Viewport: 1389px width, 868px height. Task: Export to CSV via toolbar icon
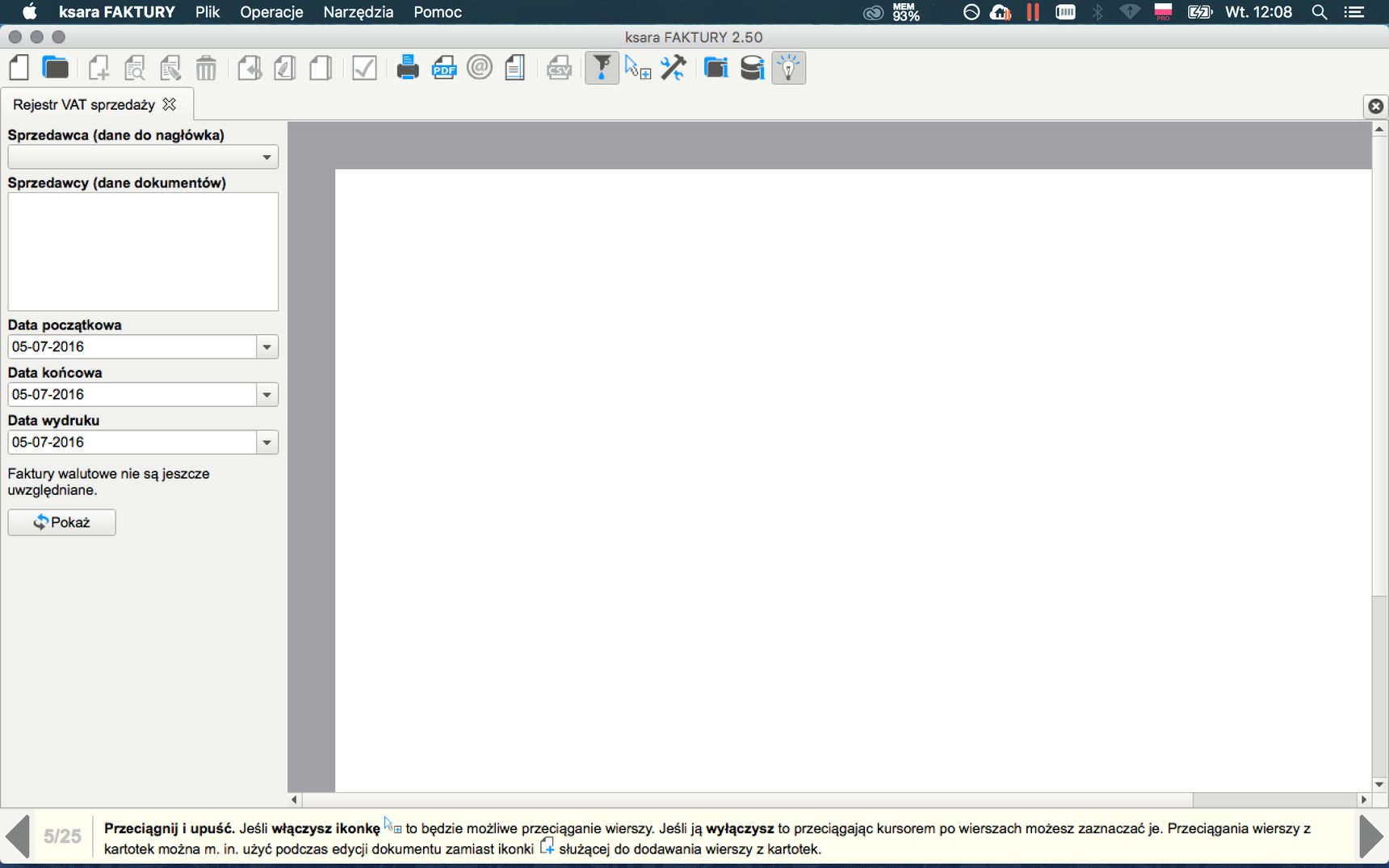(x=559, y=68)
